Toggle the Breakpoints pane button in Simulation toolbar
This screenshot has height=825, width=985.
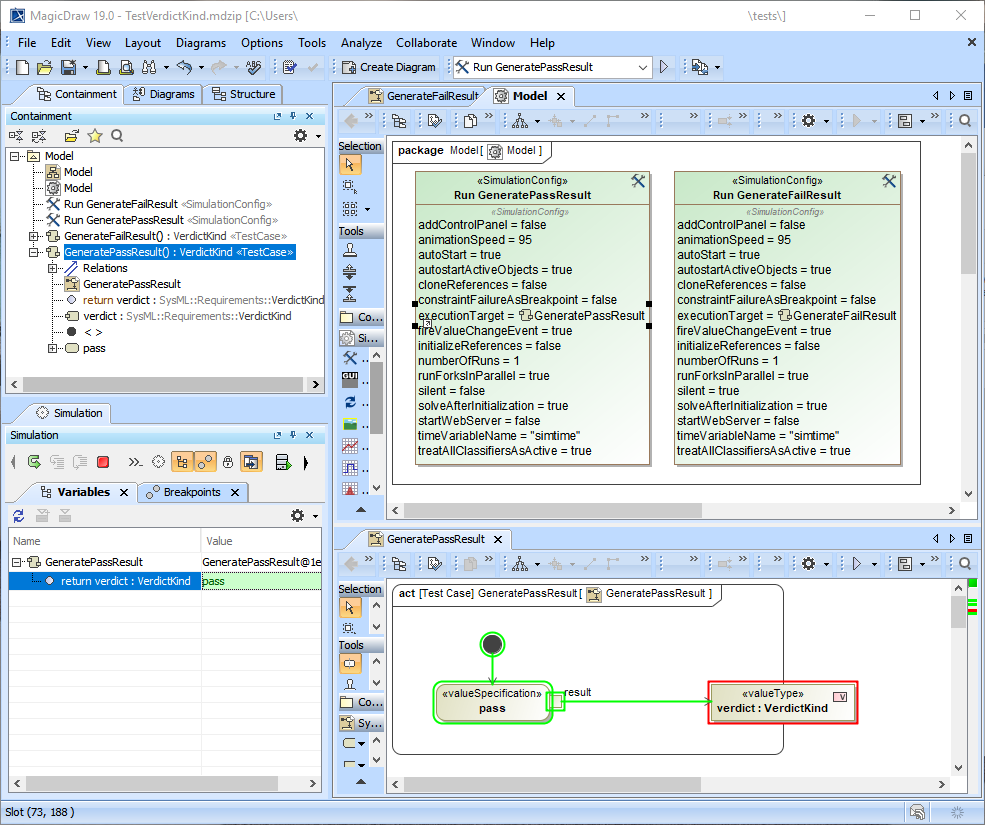coord(204,462)
